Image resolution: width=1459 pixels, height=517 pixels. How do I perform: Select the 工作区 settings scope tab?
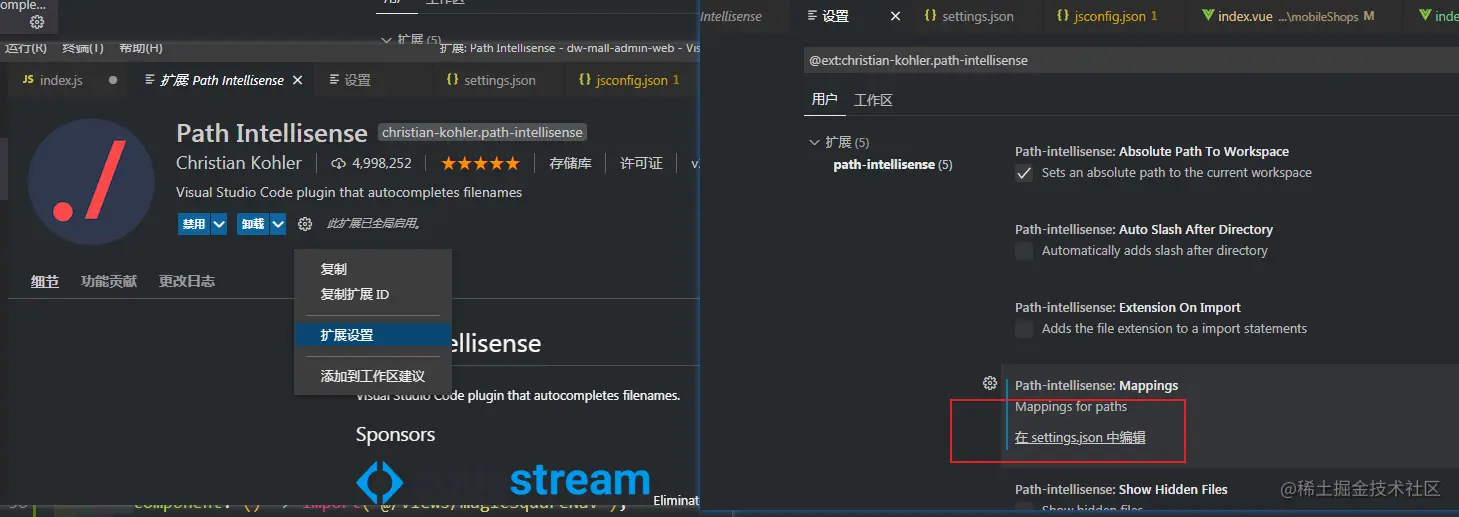873,99
